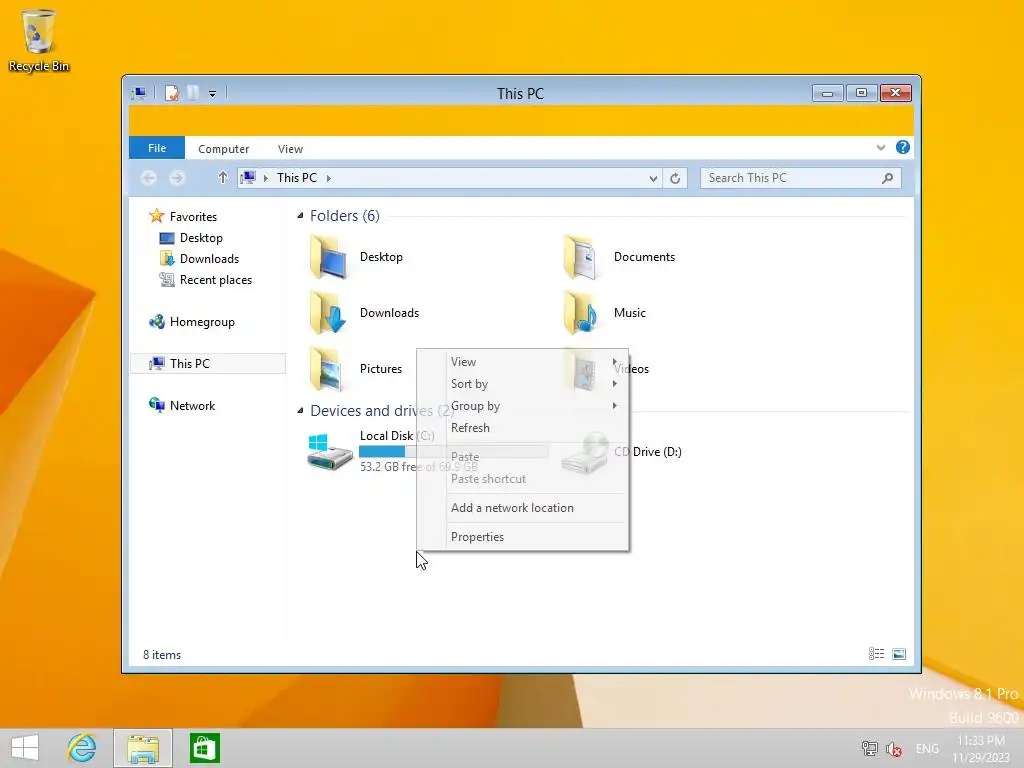Choose Refresh from the context menu
The image size is (1024, 768).
[522, 428]
